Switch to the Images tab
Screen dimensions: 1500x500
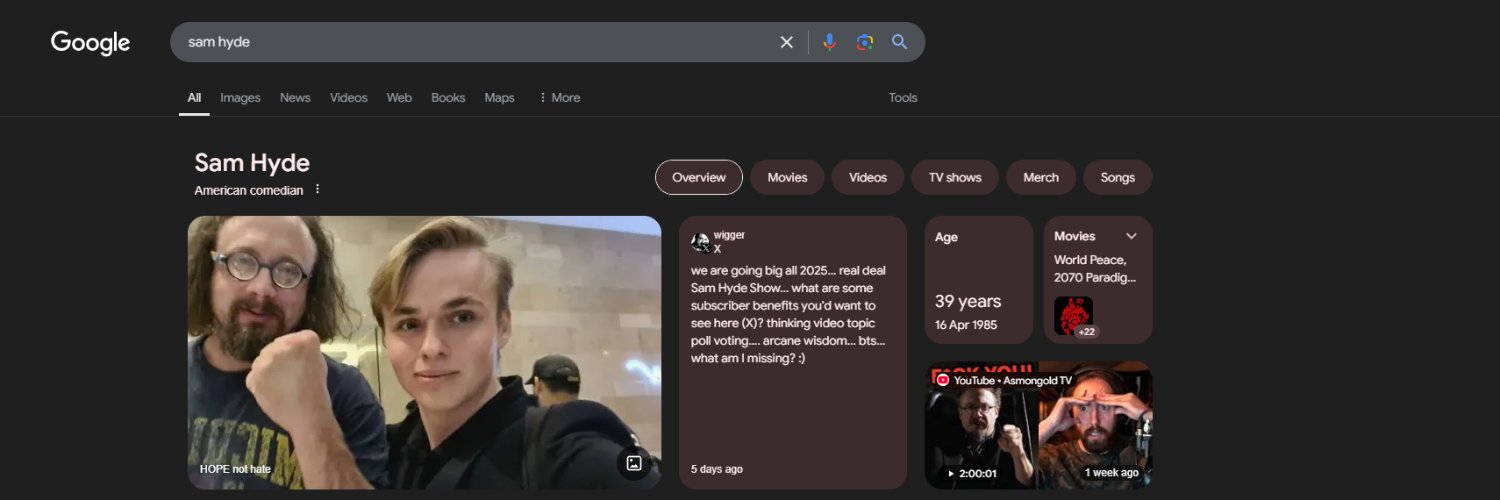tap(240, 98)
